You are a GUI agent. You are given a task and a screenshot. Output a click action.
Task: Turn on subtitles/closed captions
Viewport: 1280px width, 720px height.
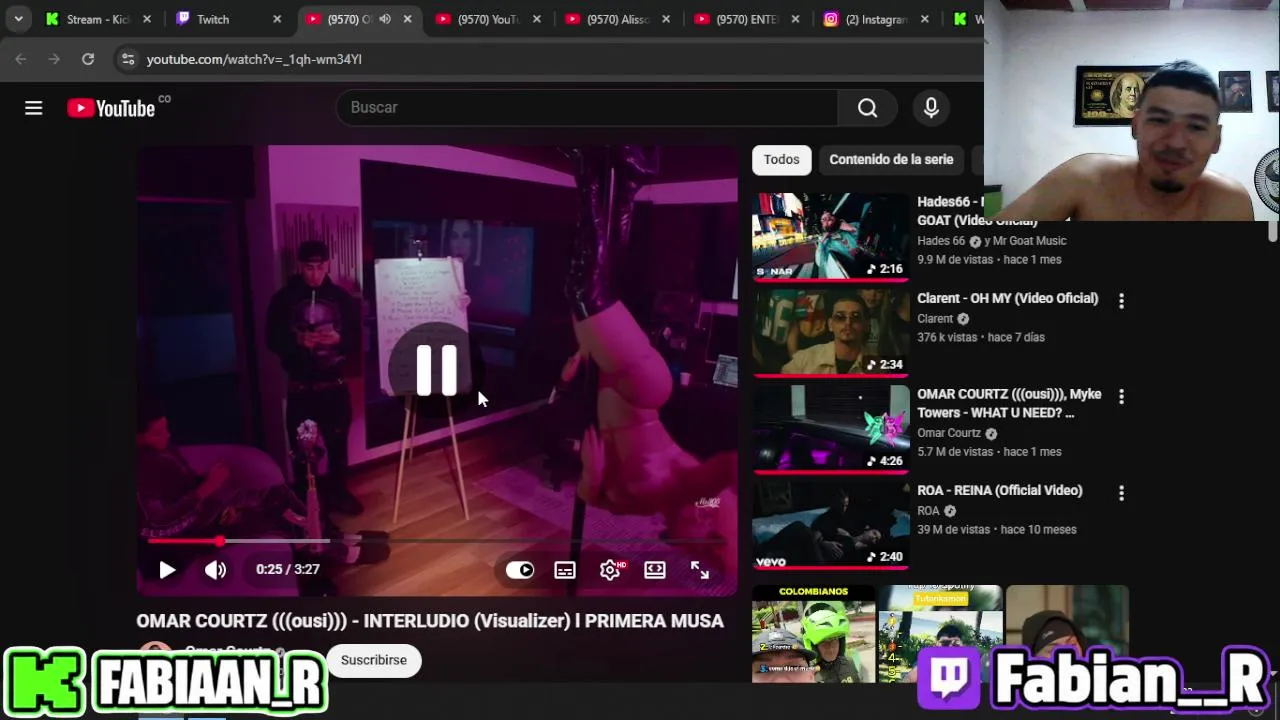(565, 570)
